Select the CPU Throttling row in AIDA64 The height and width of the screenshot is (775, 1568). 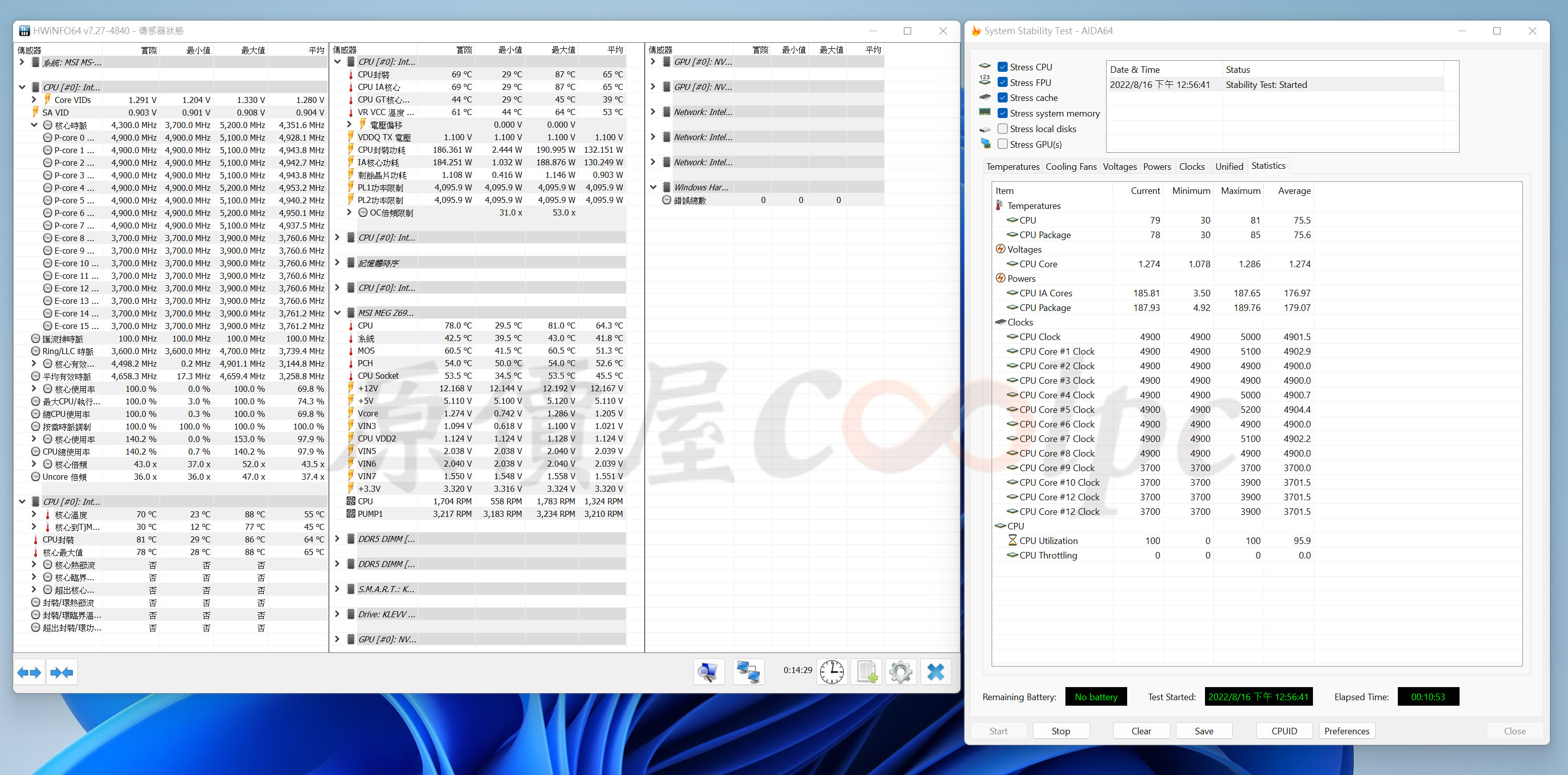point(1153,555)
